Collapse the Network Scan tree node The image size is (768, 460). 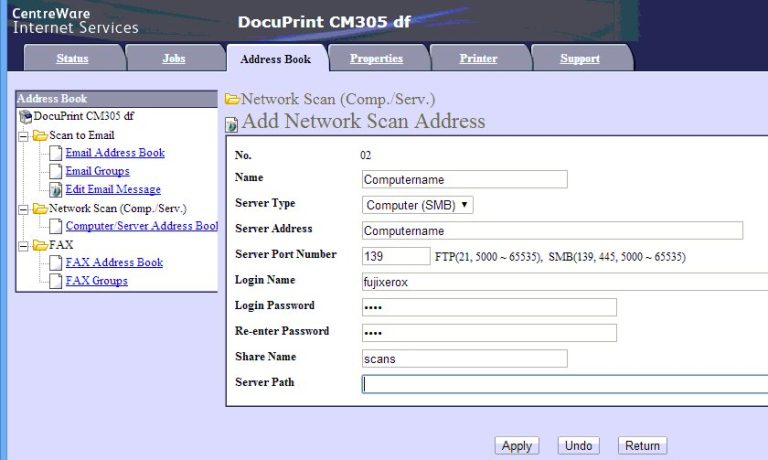pyautogui.click(x=23, y=210)
